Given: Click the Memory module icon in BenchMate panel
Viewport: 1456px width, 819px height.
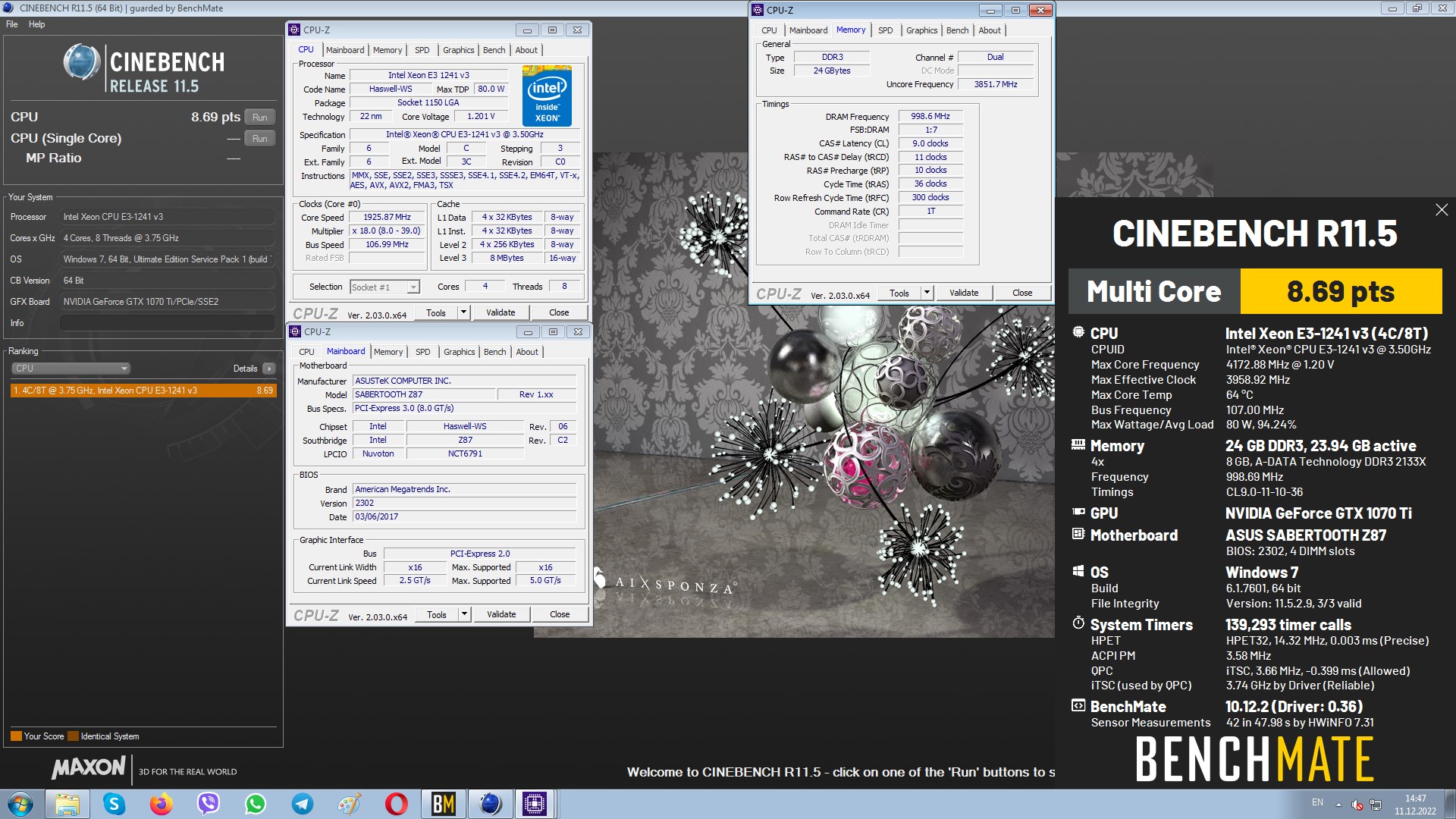Looking at the screenshot, I should click(1078, 445).
